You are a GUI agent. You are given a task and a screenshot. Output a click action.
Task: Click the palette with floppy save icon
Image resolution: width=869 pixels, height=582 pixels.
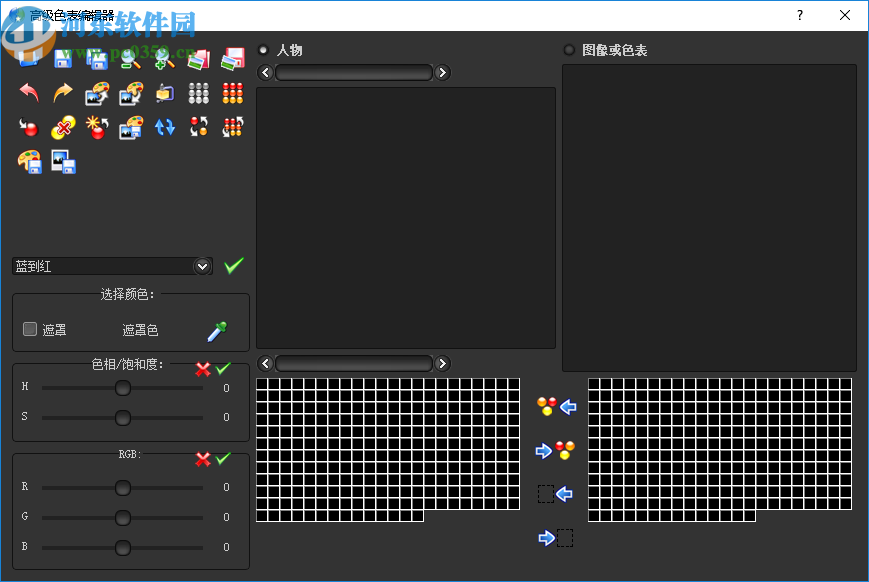29,162
